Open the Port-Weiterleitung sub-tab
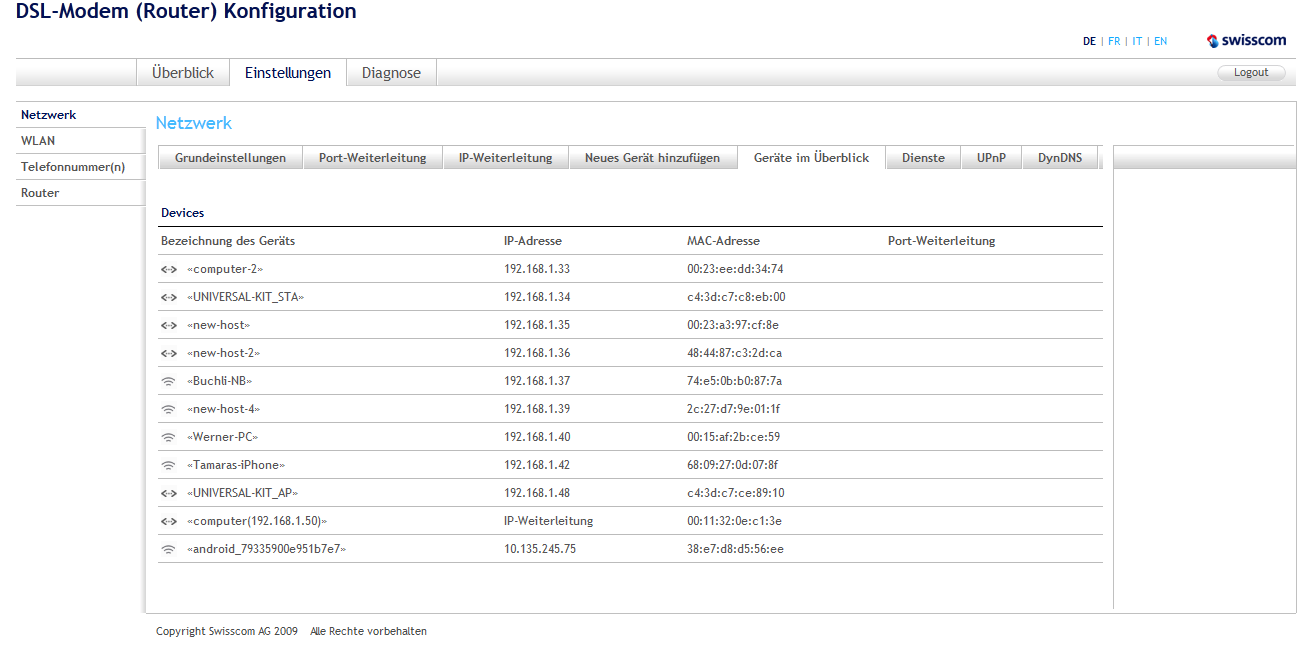This screenshot has height=648, width=1299. tap(372, 158)
